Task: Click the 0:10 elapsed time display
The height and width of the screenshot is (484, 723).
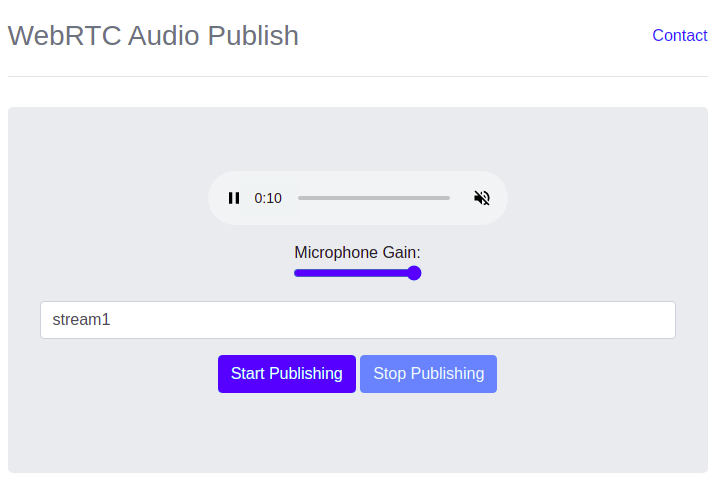Action: [268, 198]
